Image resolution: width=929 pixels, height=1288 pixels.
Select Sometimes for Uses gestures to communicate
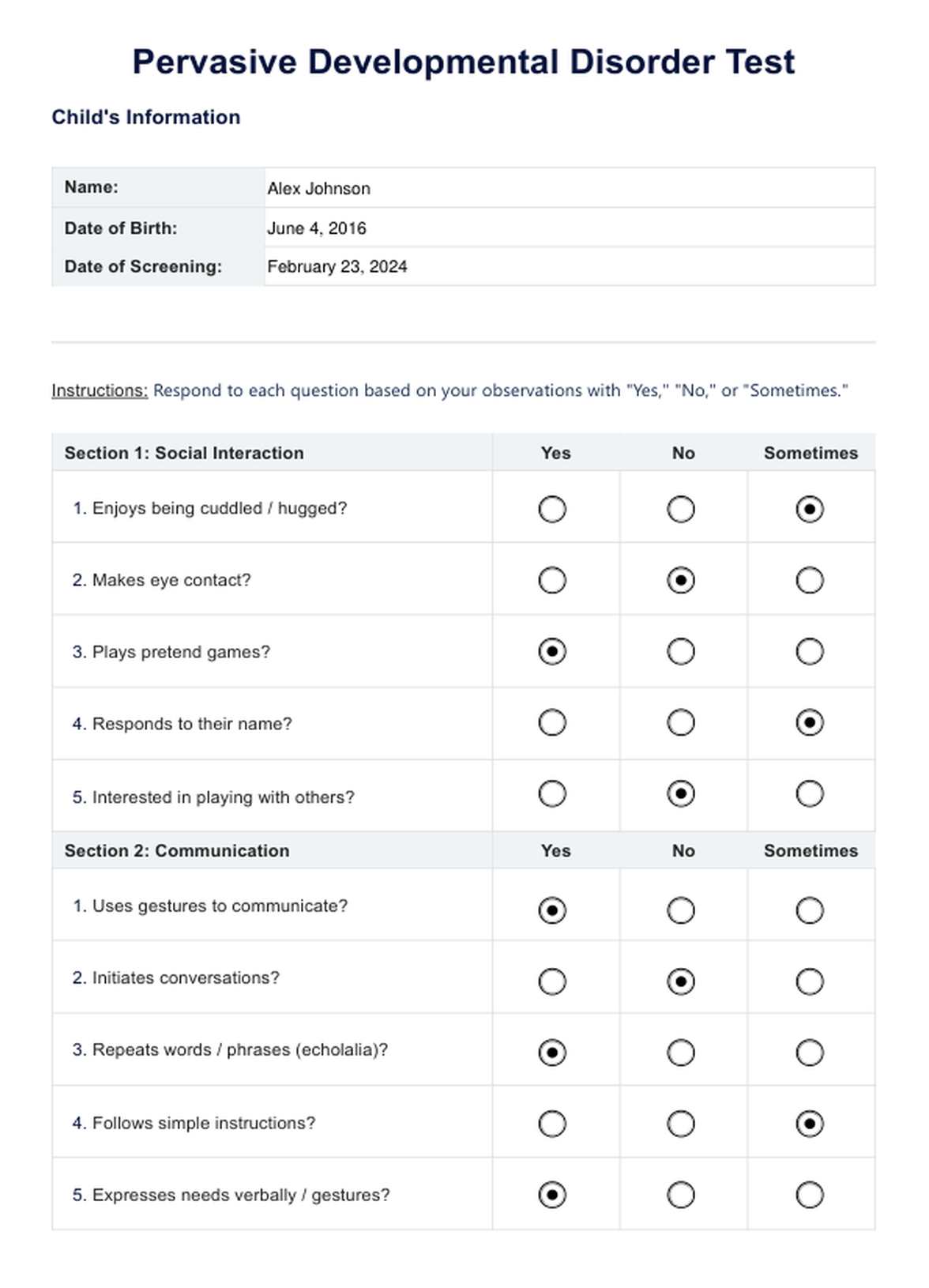810,910
